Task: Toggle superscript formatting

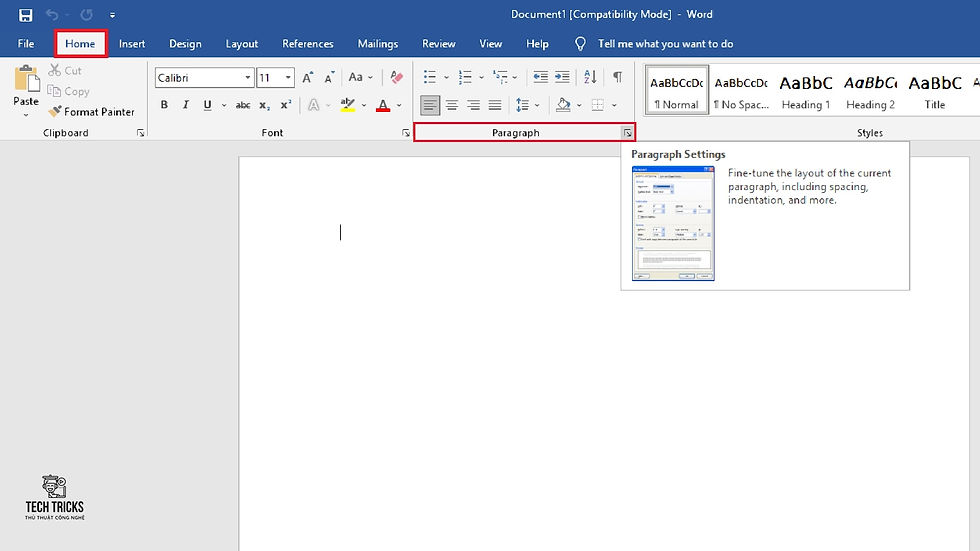Action: [286, 105]
